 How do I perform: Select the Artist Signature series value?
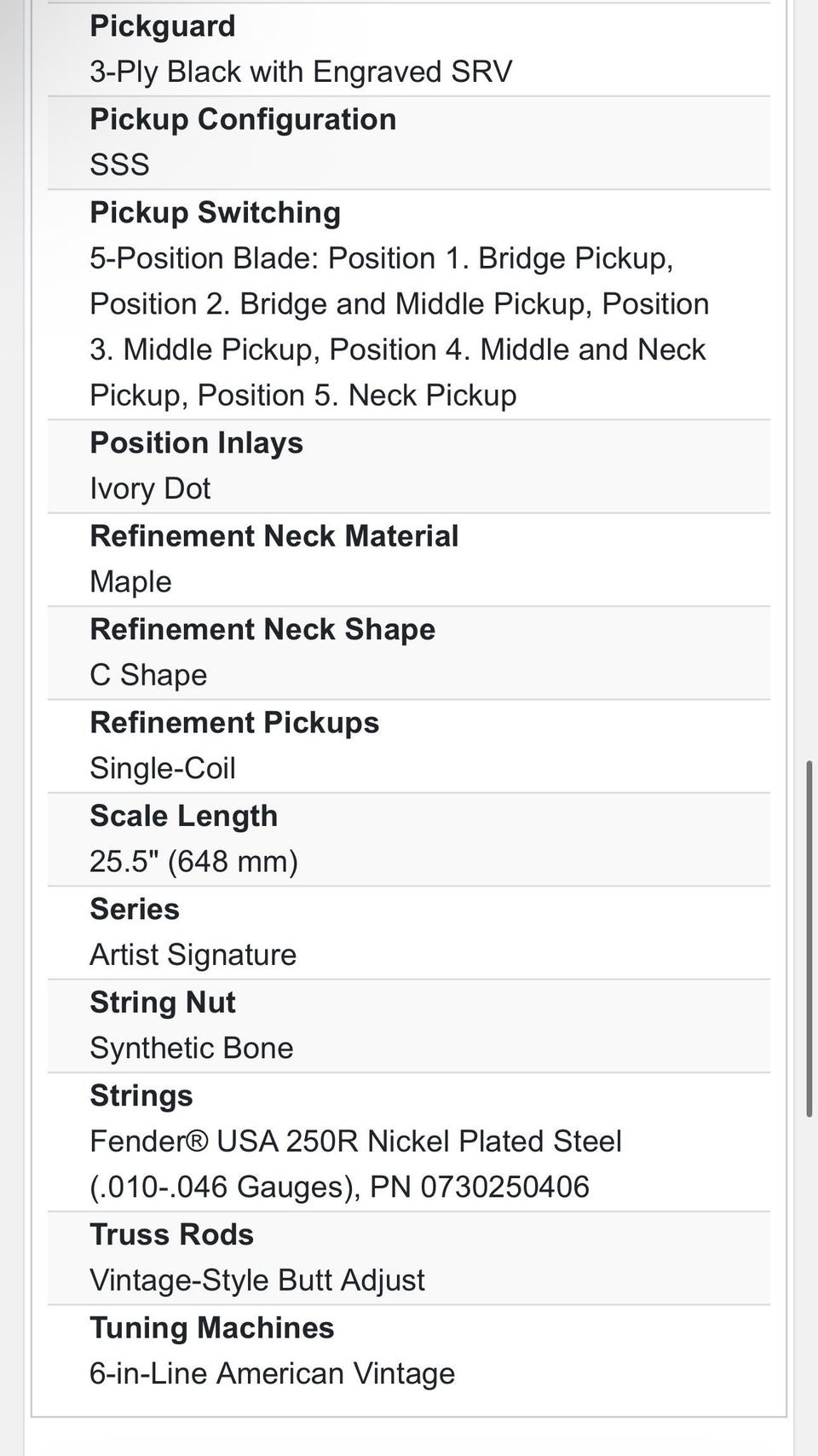tap(193, 955)
